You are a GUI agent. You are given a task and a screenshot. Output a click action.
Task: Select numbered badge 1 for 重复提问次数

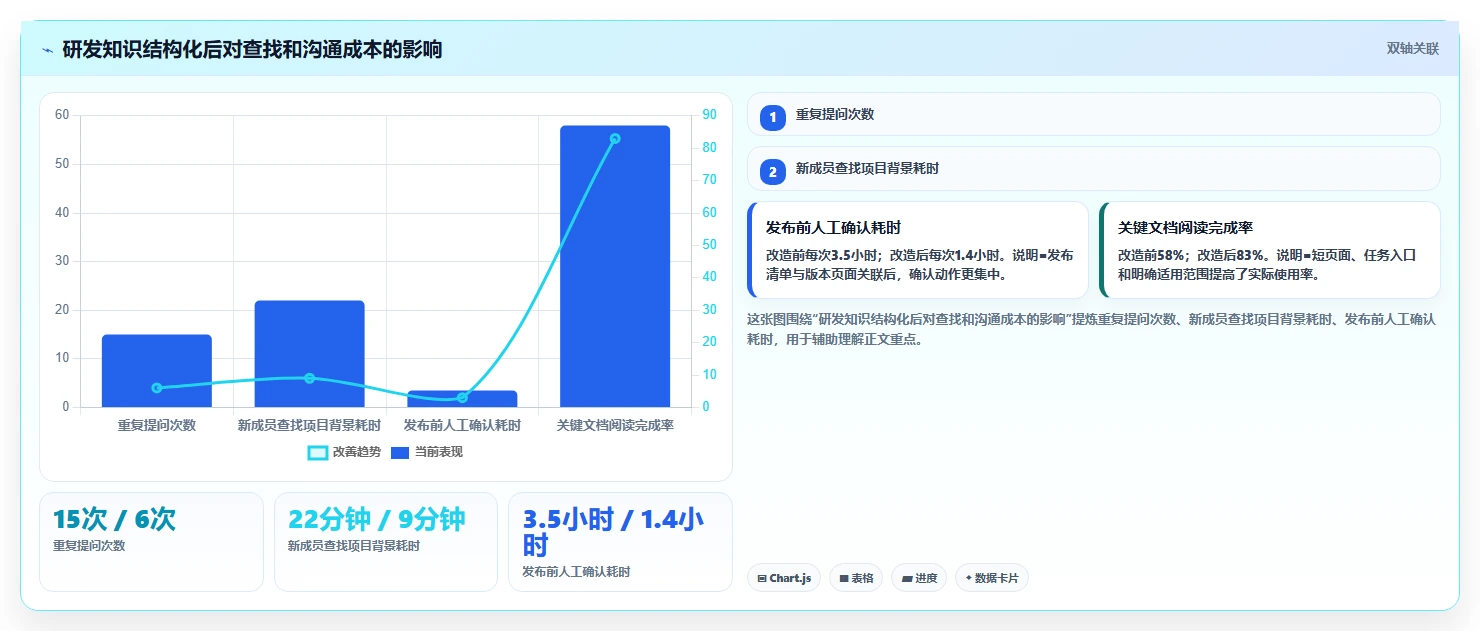coord(773,118)
